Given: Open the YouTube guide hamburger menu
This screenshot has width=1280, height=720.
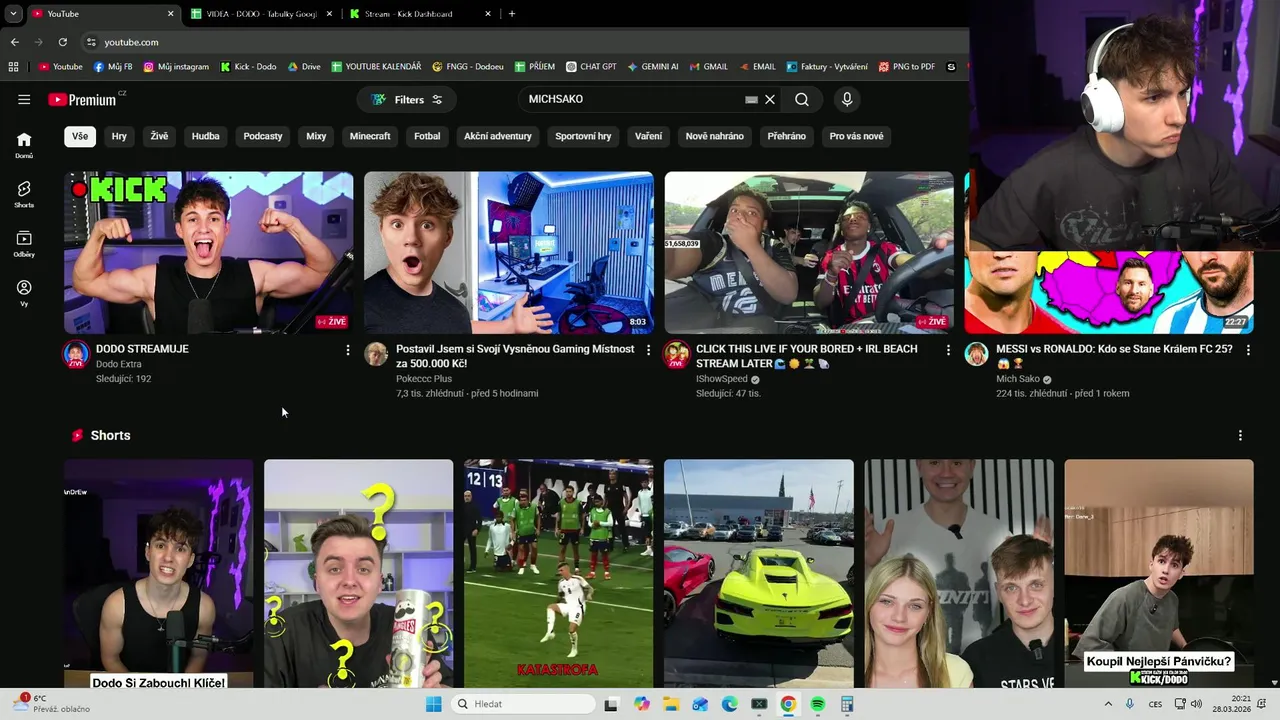Looking at the screenshot, I should (24, 99).
